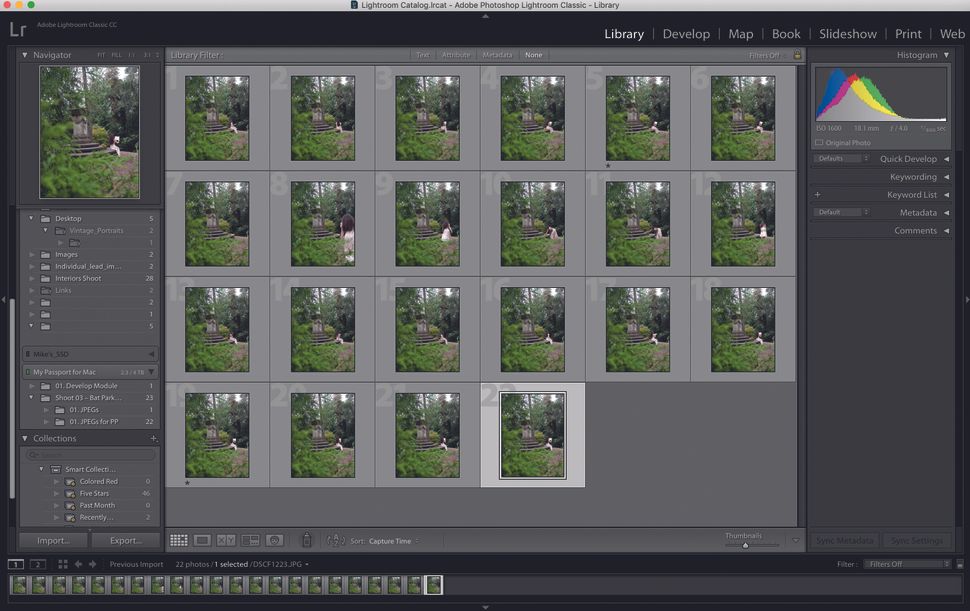Adjust the Thumbnails size slider
This screenshot has height=611, width=970.
tap(745, 544)
